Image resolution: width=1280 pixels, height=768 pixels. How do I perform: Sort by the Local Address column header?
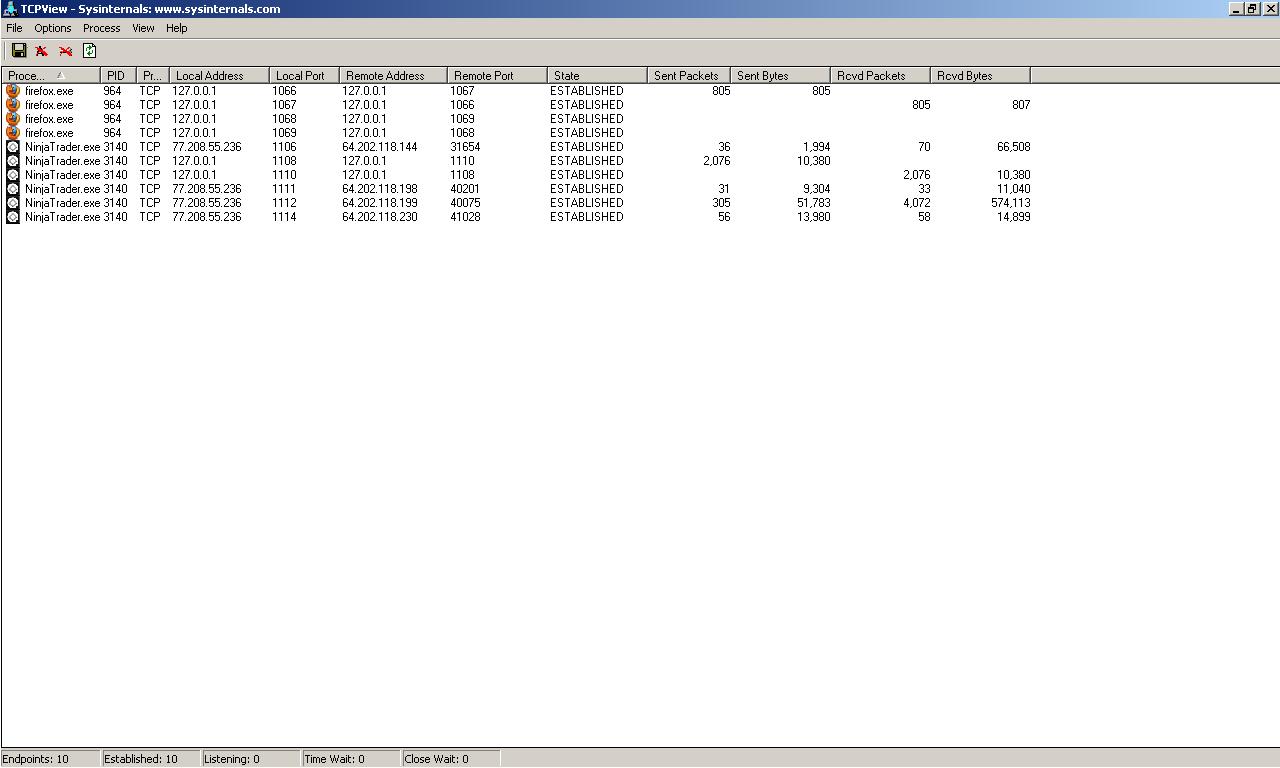coord(220,76)
